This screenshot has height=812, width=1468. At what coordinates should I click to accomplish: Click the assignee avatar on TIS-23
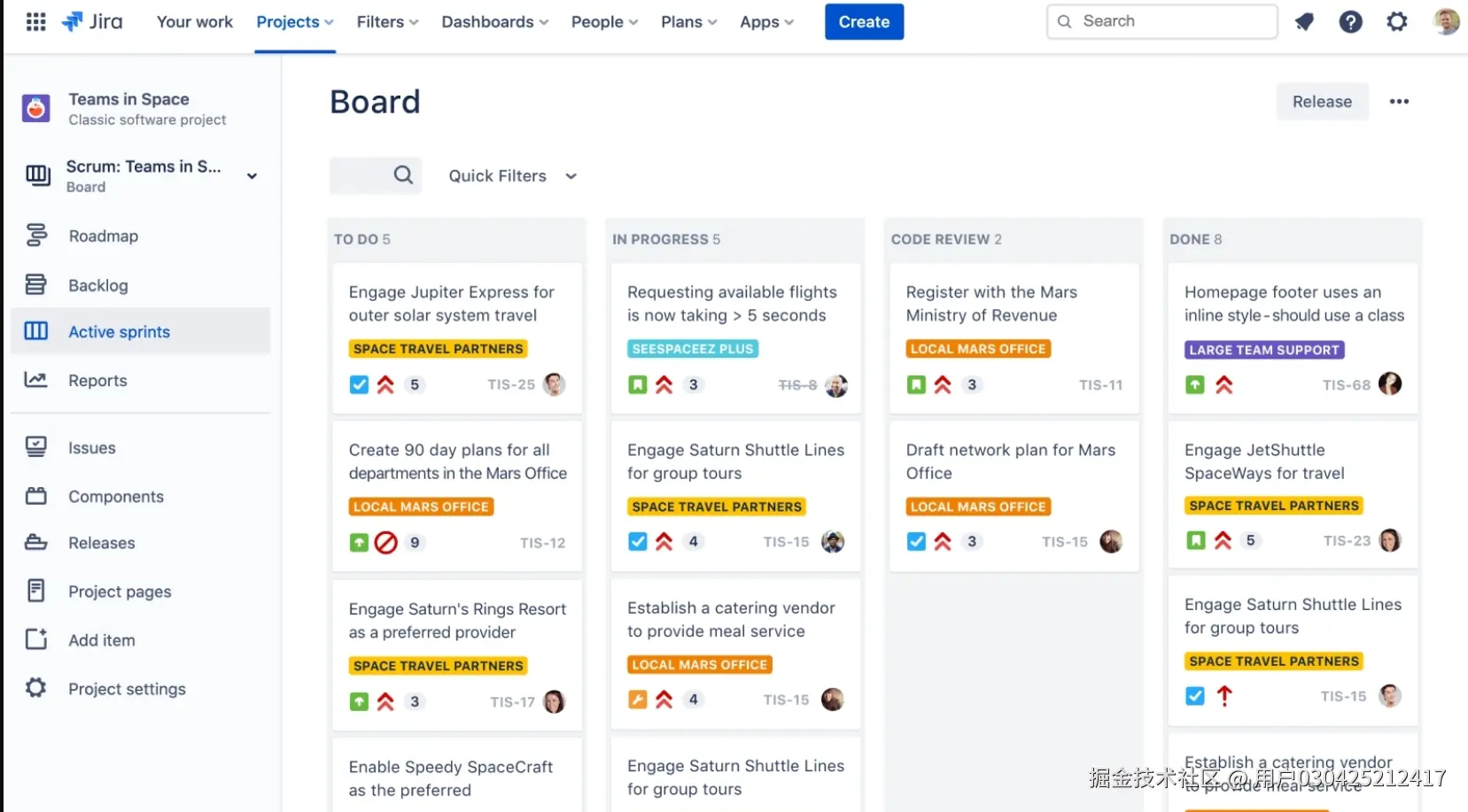1390,540
